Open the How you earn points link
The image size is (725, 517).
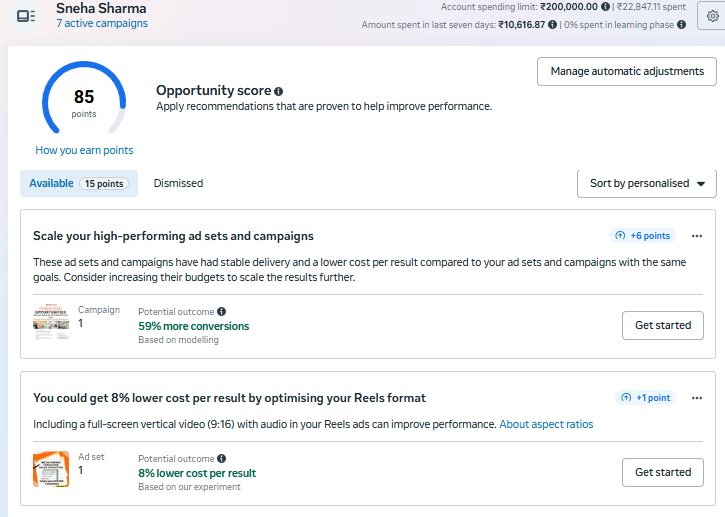[84, 151]
